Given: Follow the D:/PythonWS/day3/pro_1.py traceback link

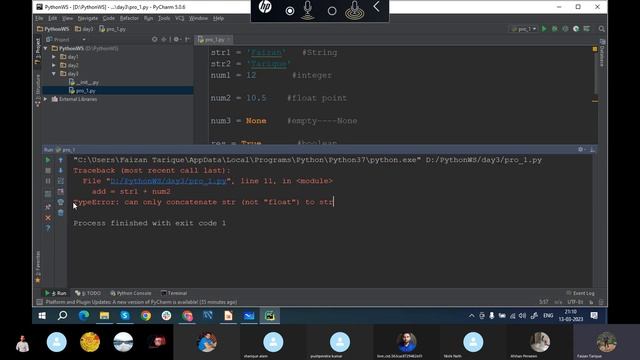Looking at the screenshot, I should point(168,181).
